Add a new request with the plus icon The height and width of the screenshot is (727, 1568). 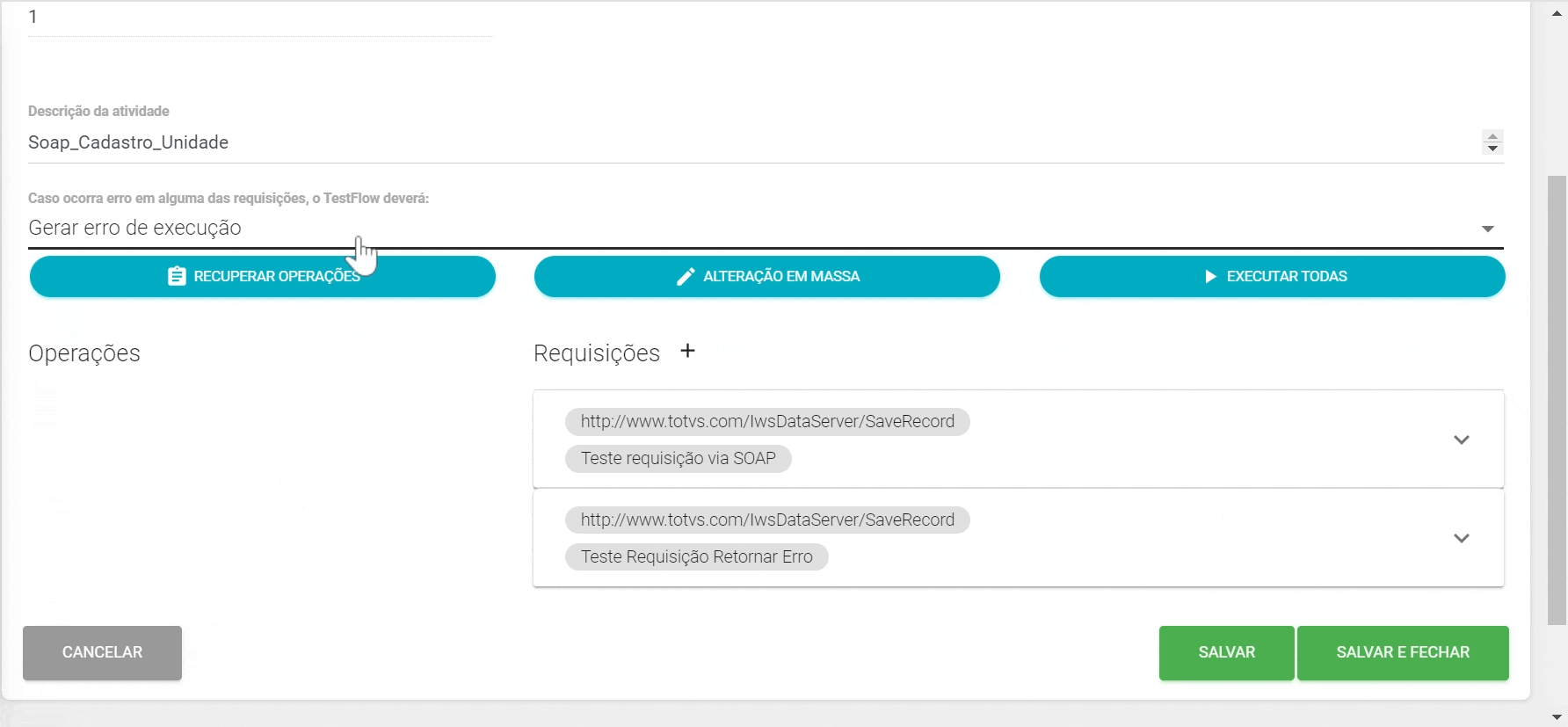[x=687, y=351]
